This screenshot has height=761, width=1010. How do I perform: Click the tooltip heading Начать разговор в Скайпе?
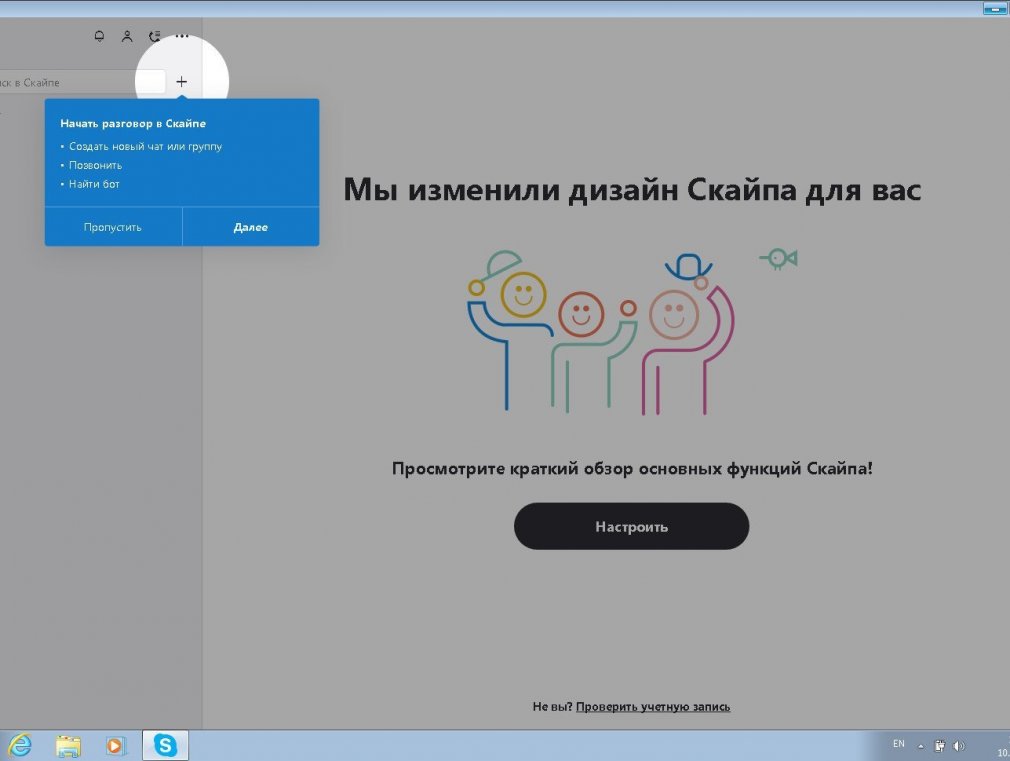click(133, 123)
